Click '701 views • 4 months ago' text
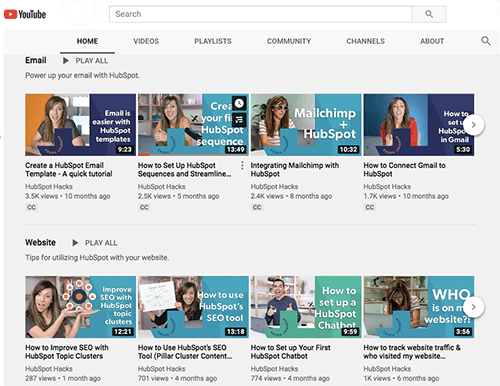 (x=178, y=378)
